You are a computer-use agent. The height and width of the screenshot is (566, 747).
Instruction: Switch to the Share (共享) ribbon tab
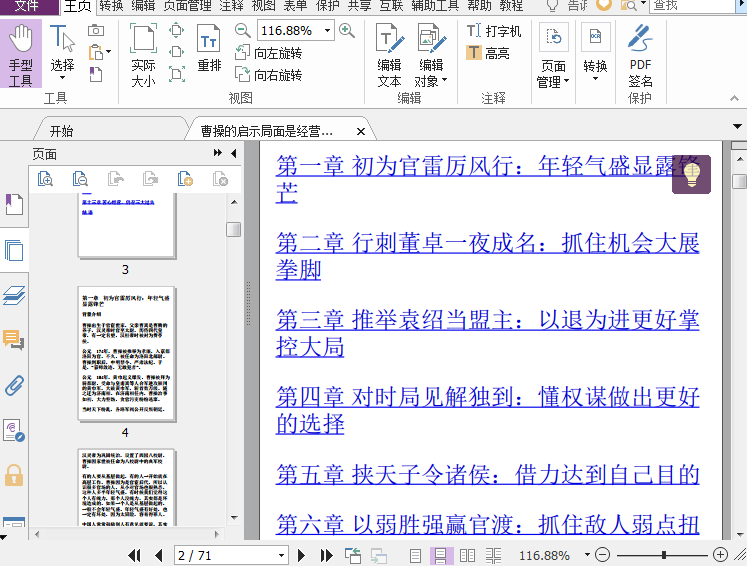point(360,6)
